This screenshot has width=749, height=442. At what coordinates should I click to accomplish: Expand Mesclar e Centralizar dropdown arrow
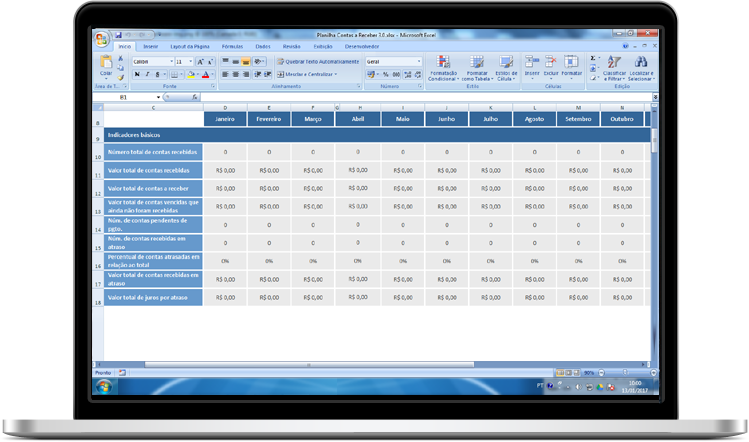coord(336,75)
